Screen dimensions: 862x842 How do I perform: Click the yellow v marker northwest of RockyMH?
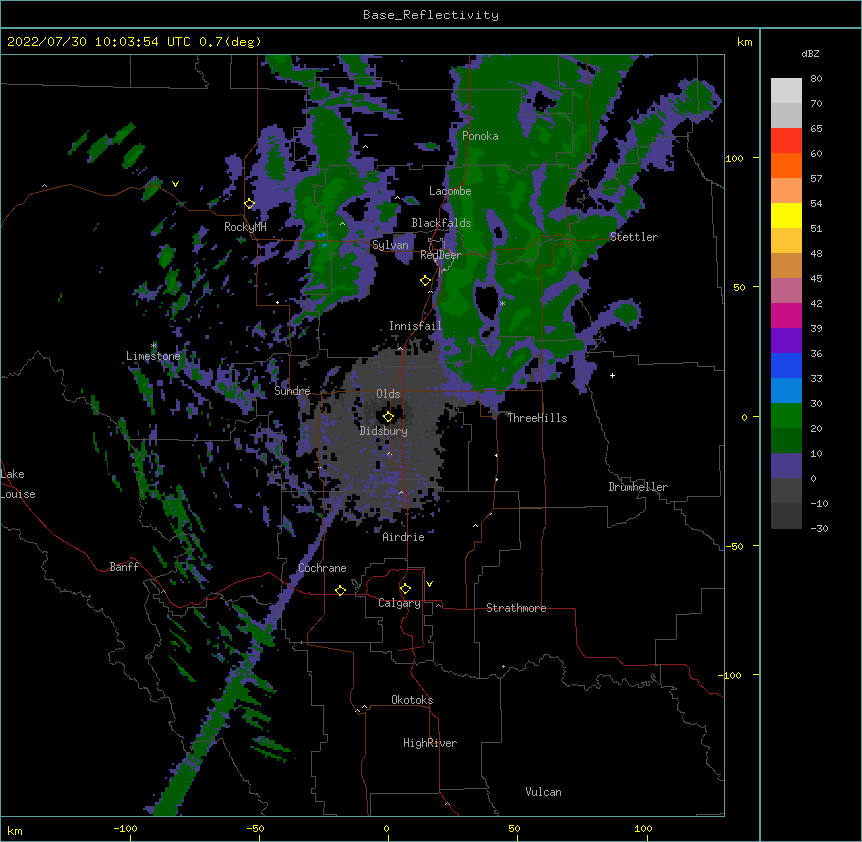(x=175, y=184)
